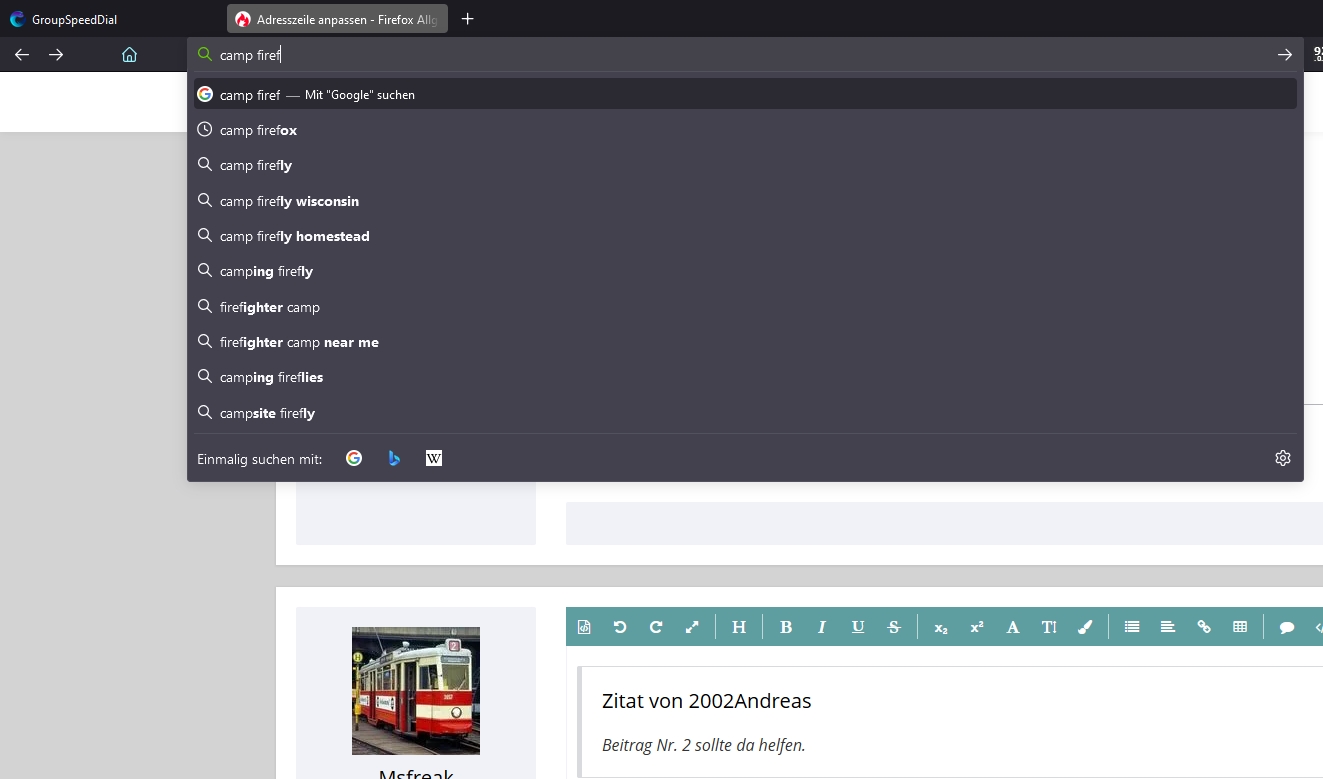Choose the suggestion camping fireflies
The width and height of the screenshot is (1323, 779).
click(x=745, y=377)
